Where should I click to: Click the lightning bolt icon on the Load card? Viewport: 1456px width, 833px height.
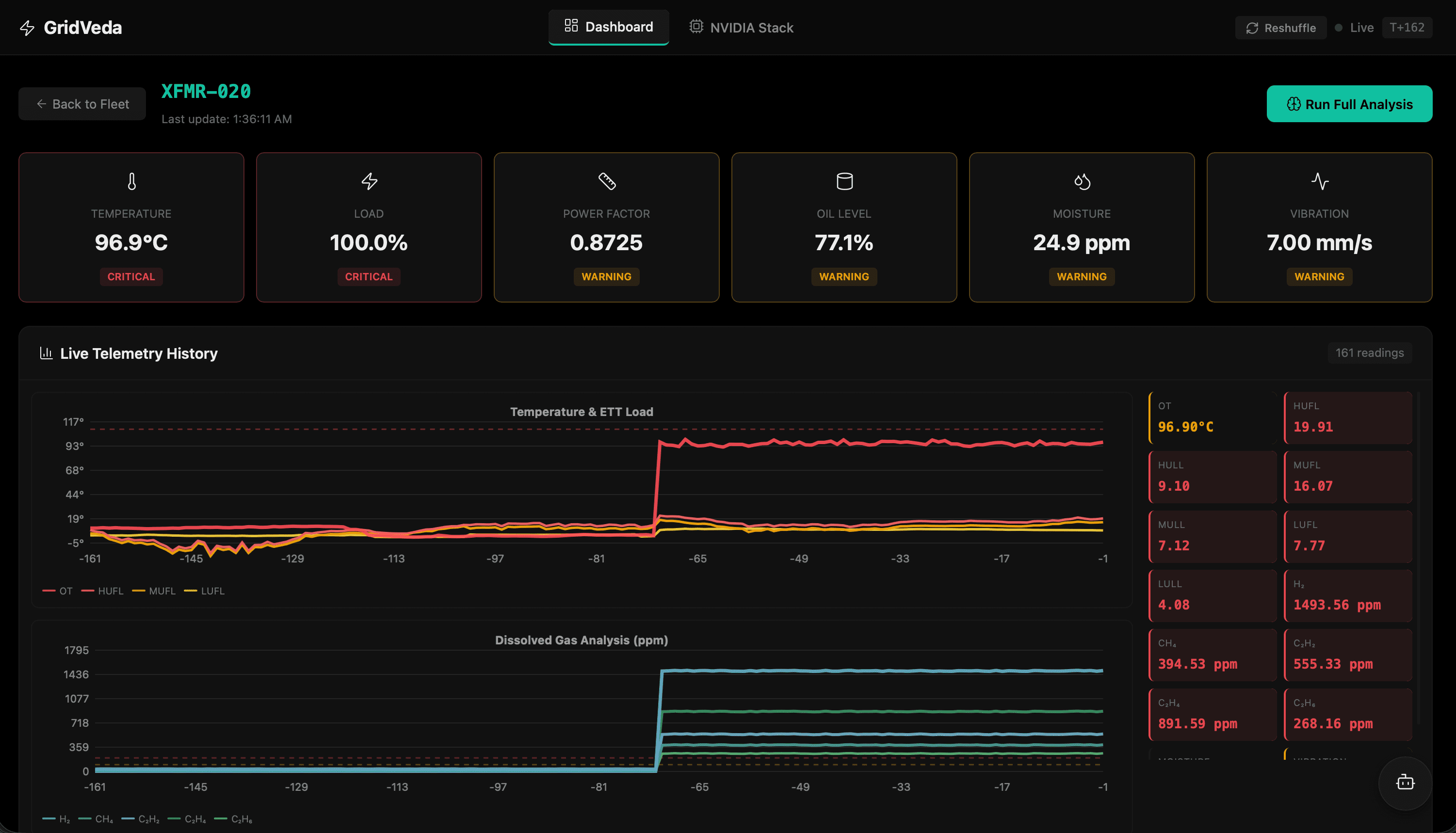pyautogui.click(x=369, y=182)
